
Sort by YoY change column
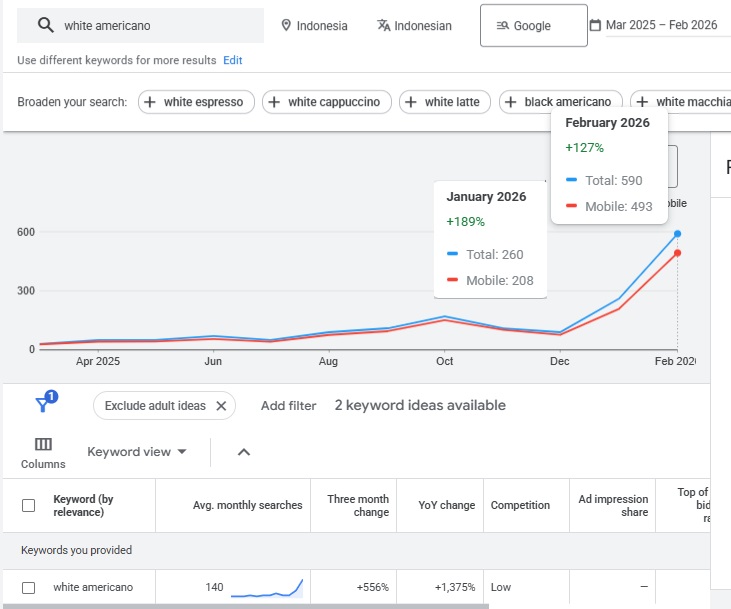click(446, 505)
